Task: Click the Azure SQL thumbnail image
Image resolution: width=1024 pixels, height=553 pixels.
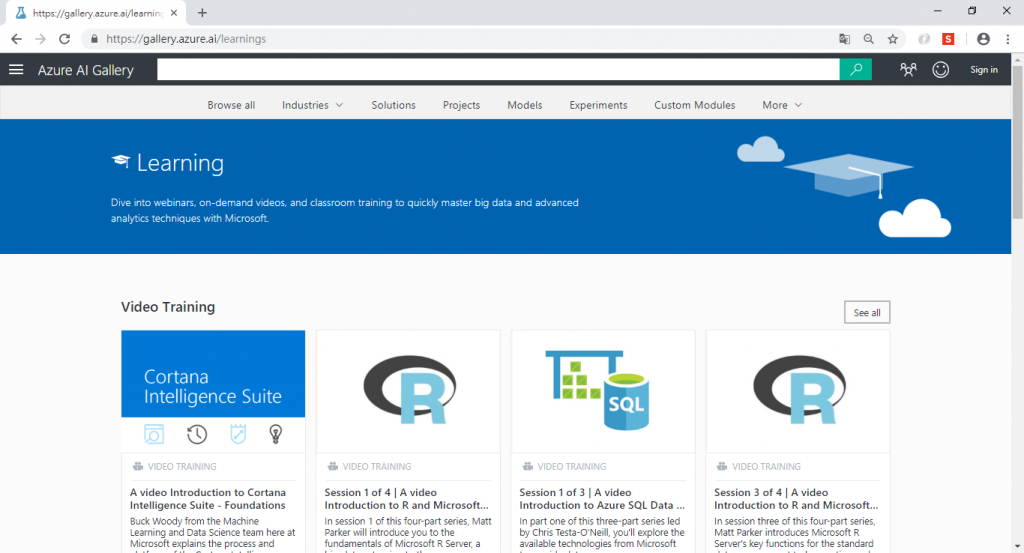Action: (603, 391)
